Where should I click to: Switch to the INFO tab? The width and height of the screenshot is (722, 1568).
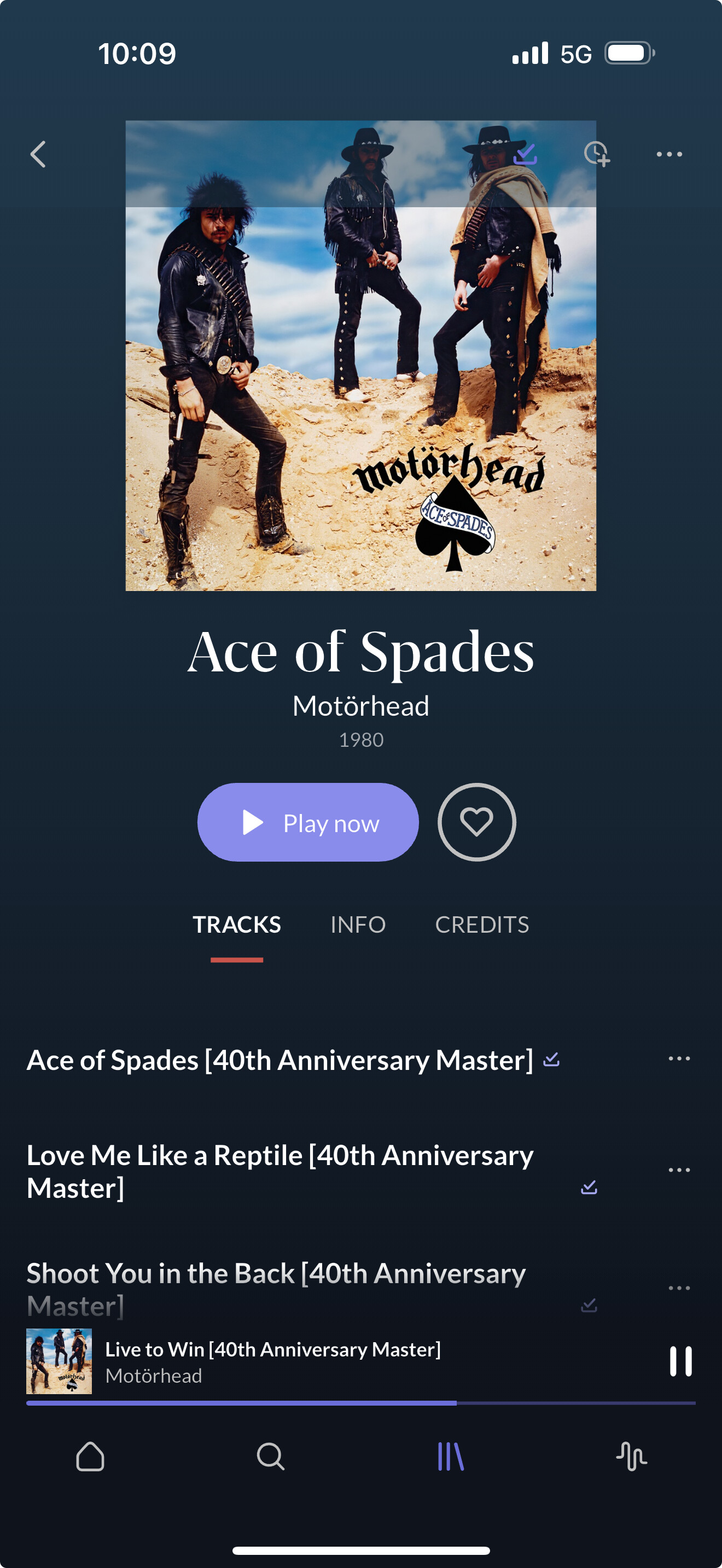pos(358,924)
